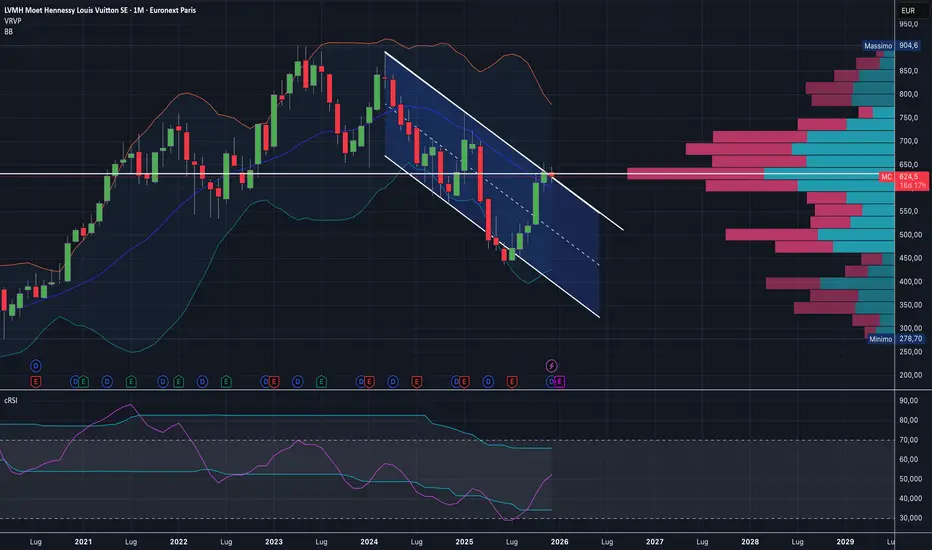Select the red MC 624,5 current price label
Image resolution: width=932 pixels, height=550 pixels.
coord(903,181)
